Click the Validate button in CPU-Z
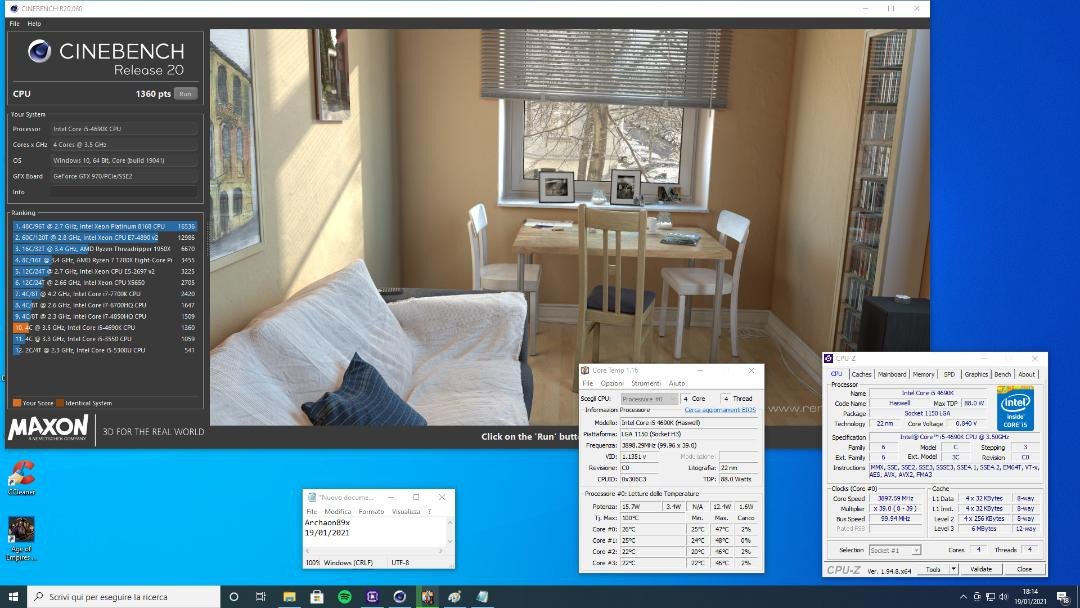Screen dimensions: 1080x608 click(981, 569)
